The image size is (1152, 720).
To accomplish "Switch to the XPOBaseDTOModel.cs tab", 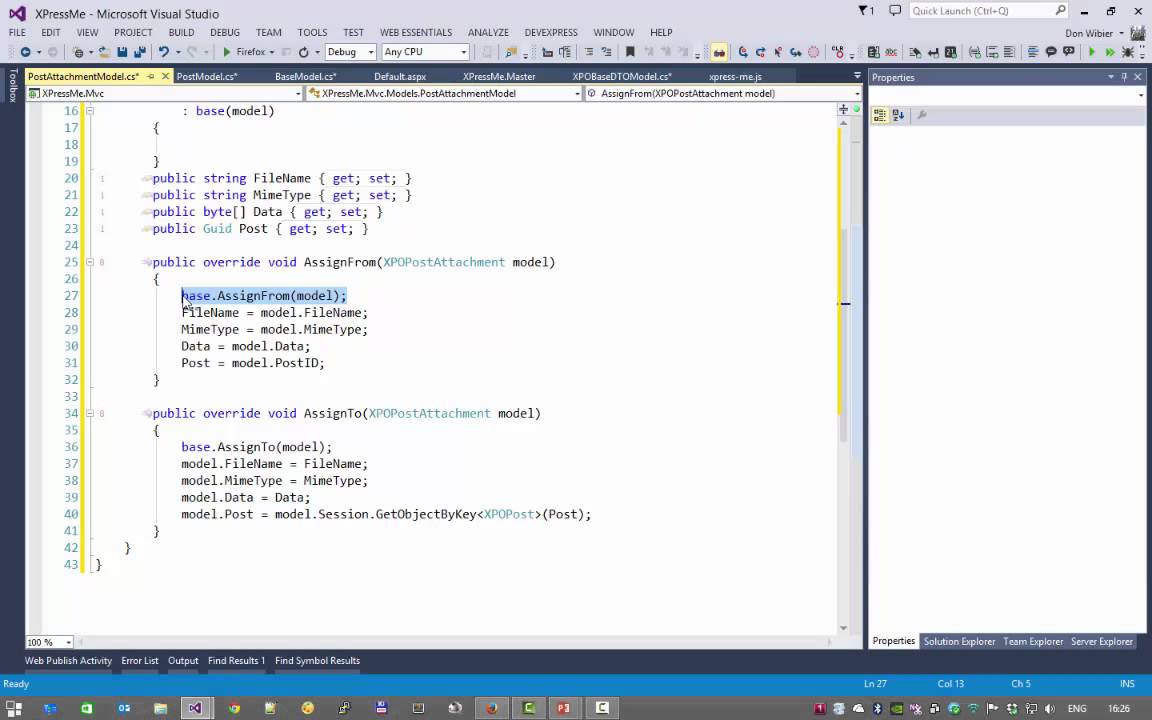I will point(622,76).
